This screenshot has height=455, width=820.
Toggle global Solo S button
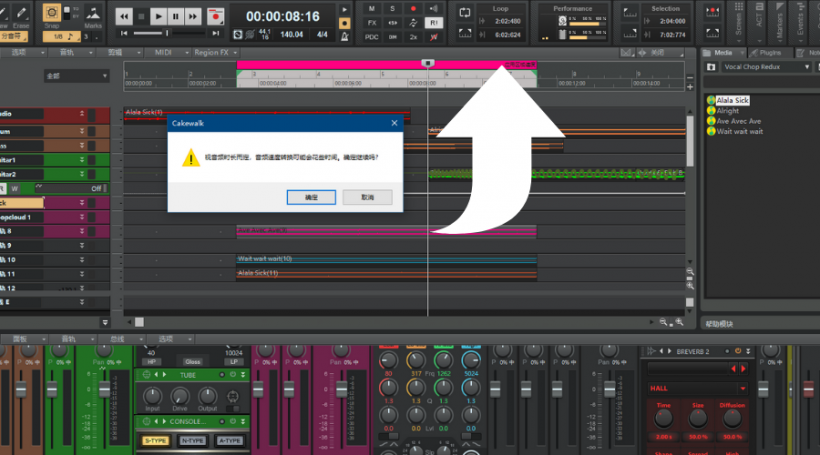[x=392, y=9]
